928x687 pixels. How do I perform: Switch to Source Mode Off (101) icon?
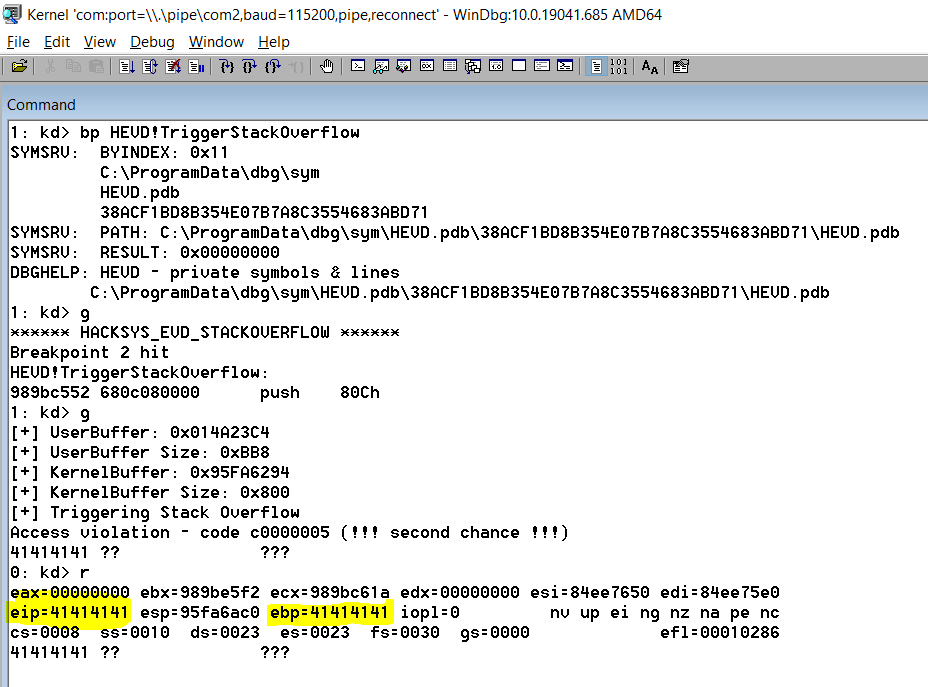tap(619, 66)
